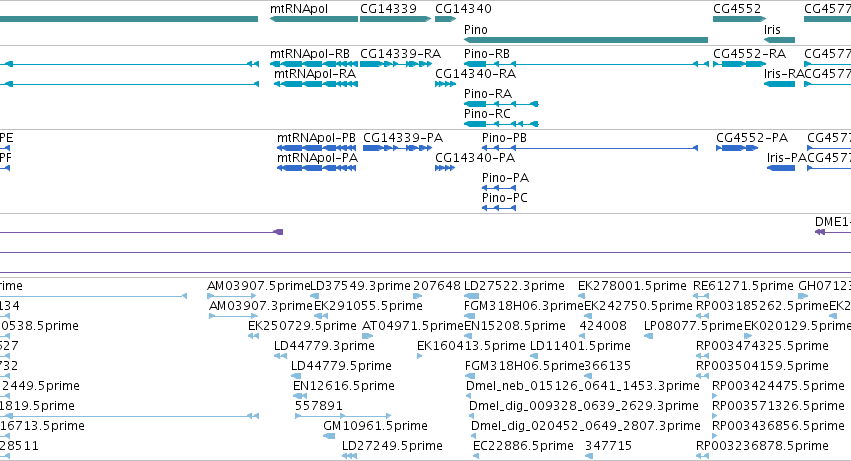
Task: Click the LD44779.3prime EST label
Action: [x=325, y=346]
